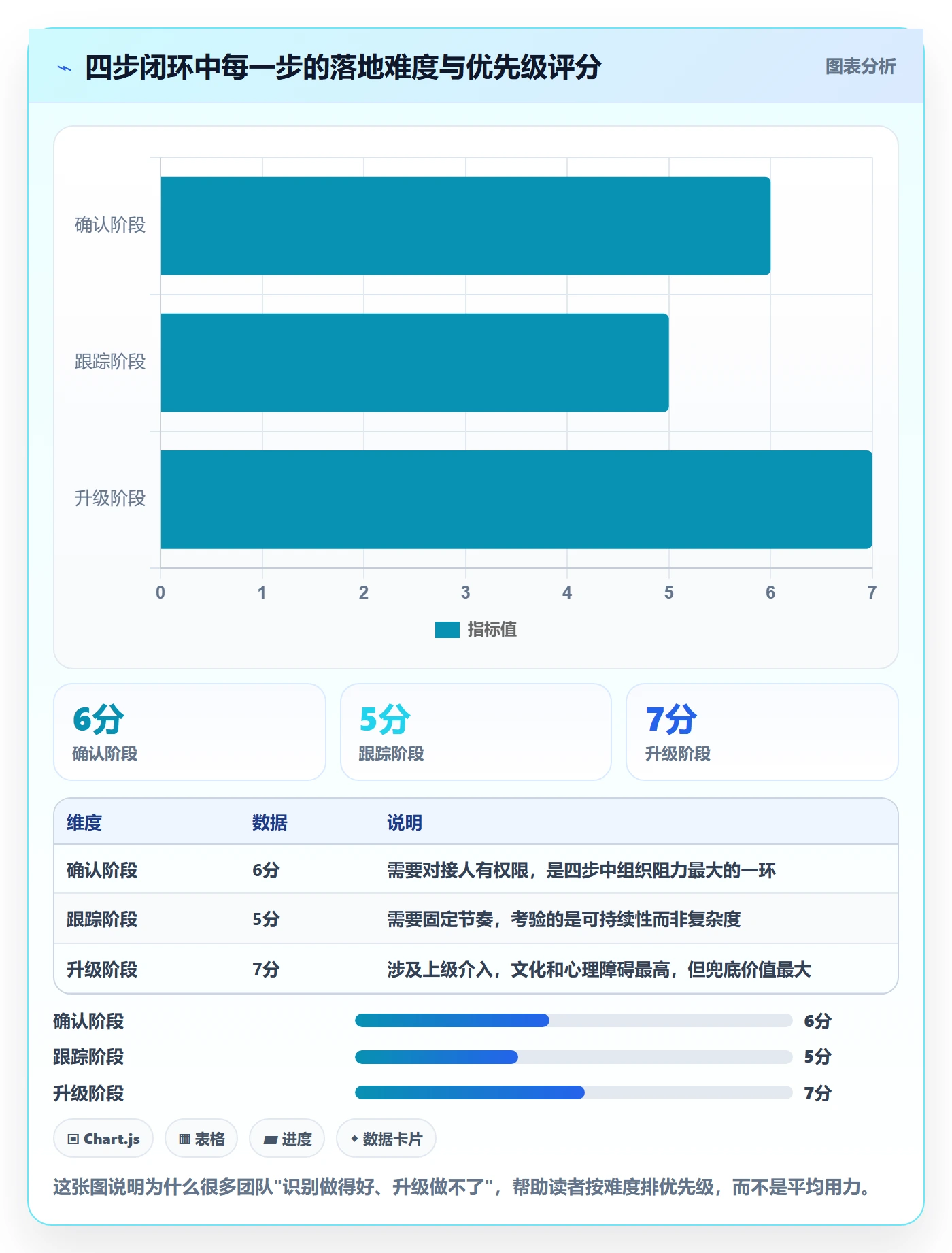The height and width of the screenshot is (1253, 952).
Task: Click the 说明 table column header
Action: (405, 822)
